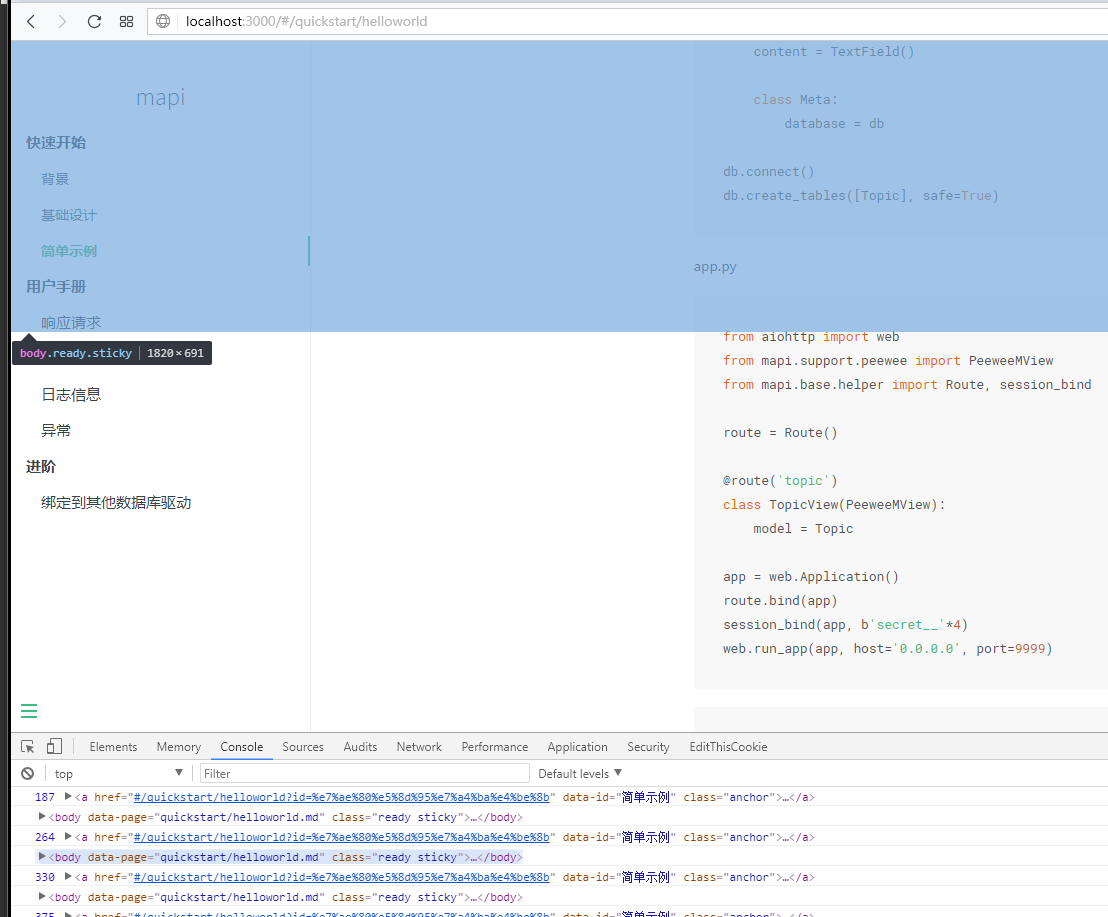This screenshot has width=1108, height=917.
Task: Open the Network tab
Action: pyautogui.click(x=419, y=747)
